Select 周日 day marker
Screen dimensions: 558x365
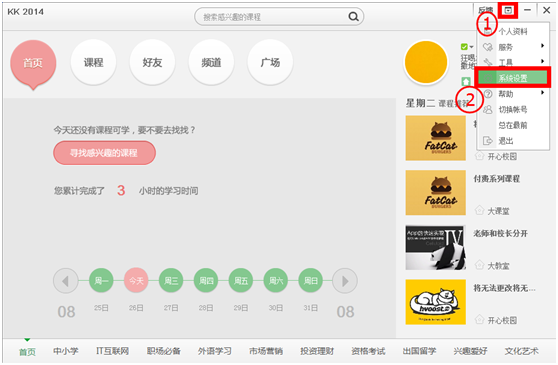click(310, 281)
